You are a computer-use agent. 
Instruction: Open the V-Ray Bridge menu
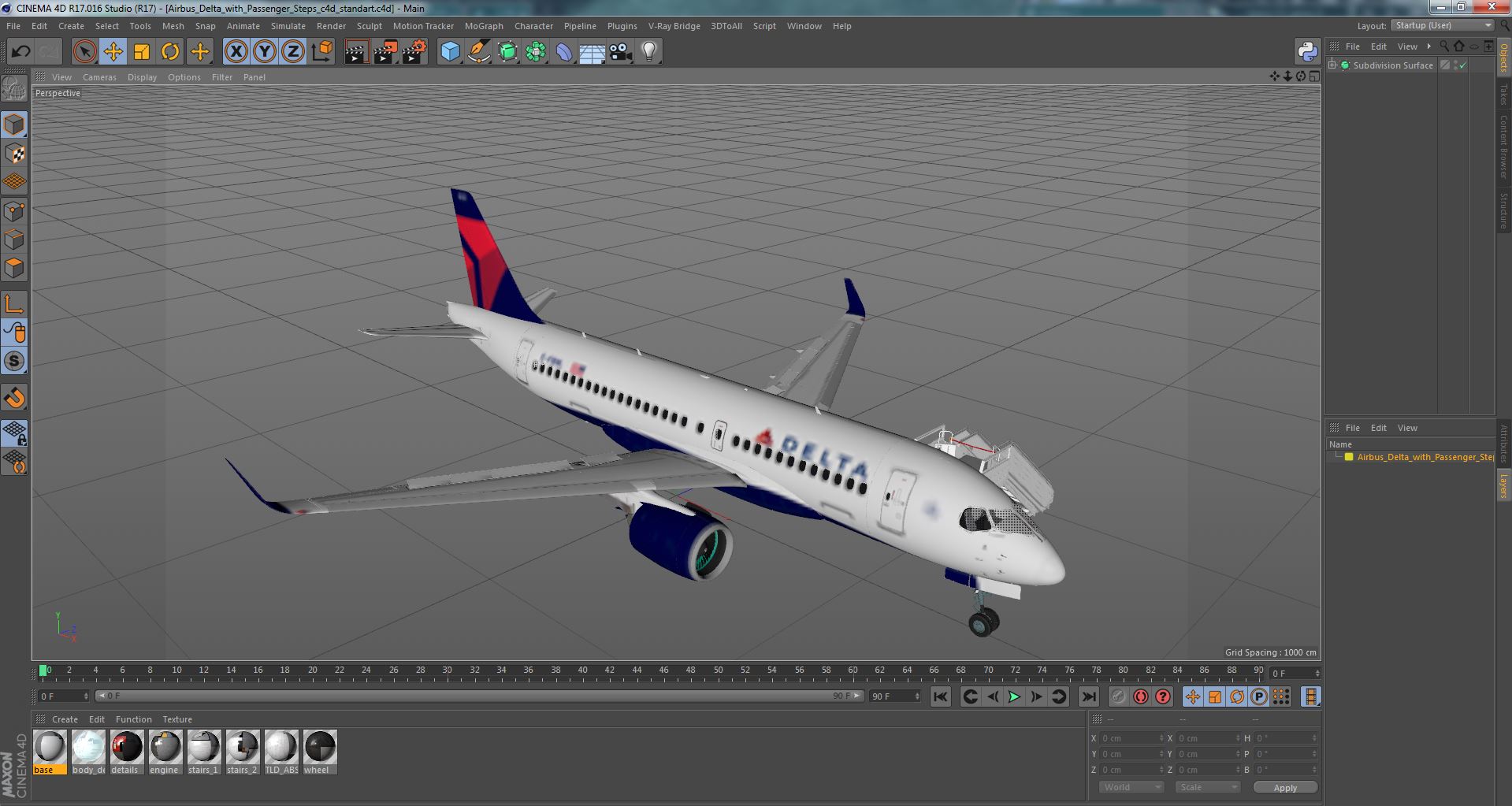(x=674, y=26)
